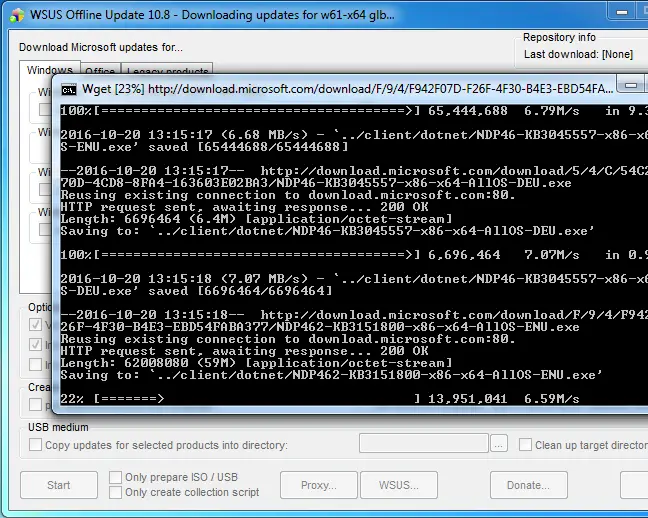Click the 'USB medium' group label
Screen dimensions: 648x518
tap(58, 427)
